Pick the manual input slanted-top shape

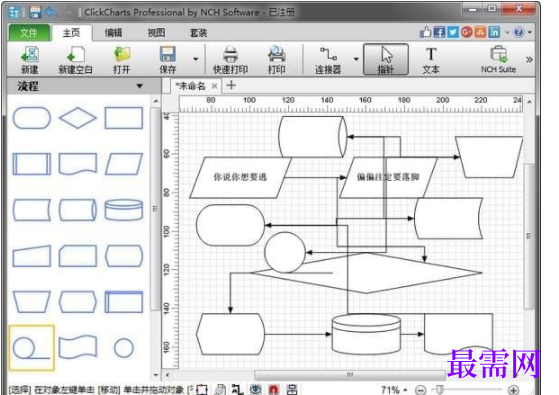click(32, 256)
